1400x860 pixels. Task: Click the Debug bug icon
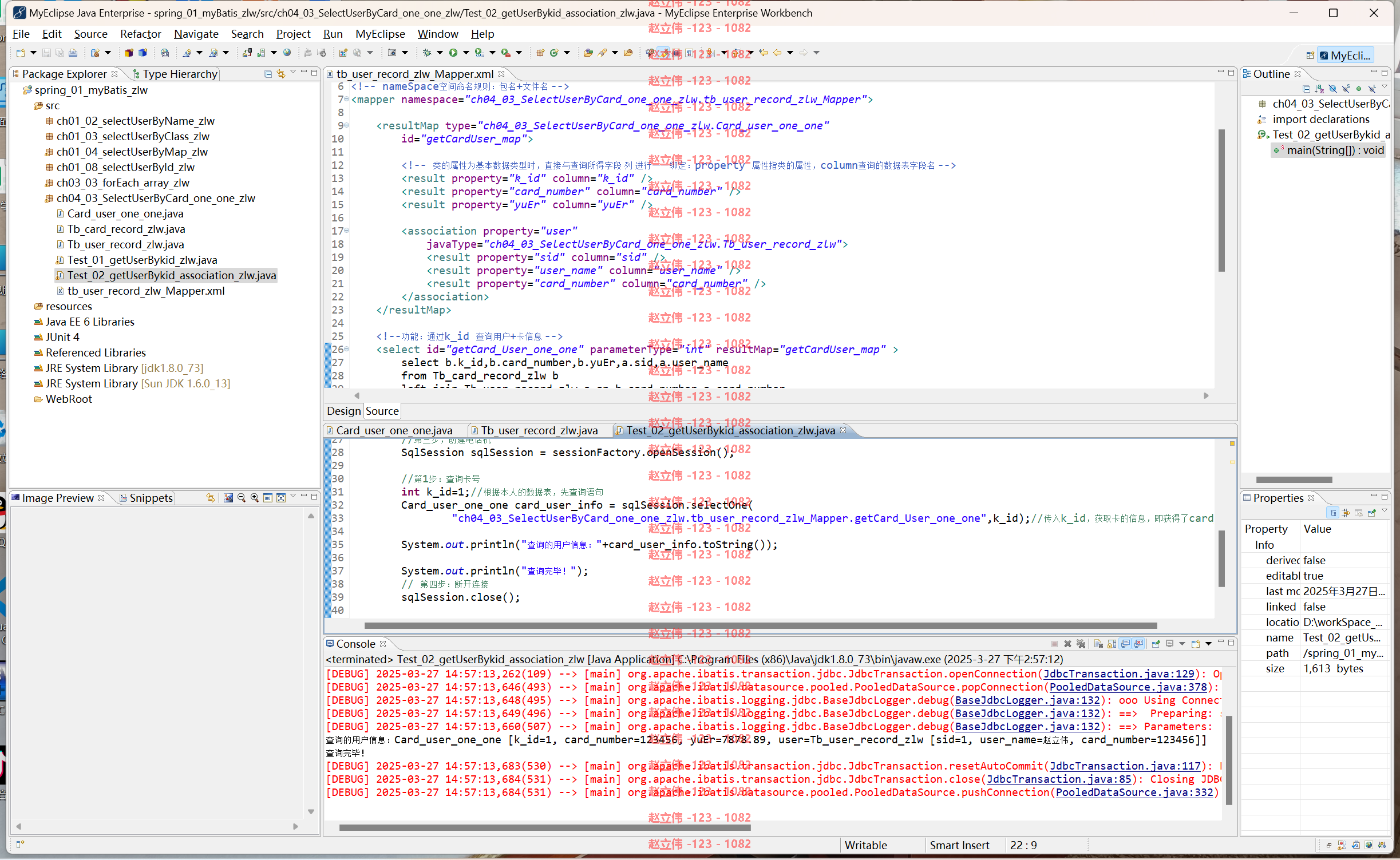click(427, 53)
